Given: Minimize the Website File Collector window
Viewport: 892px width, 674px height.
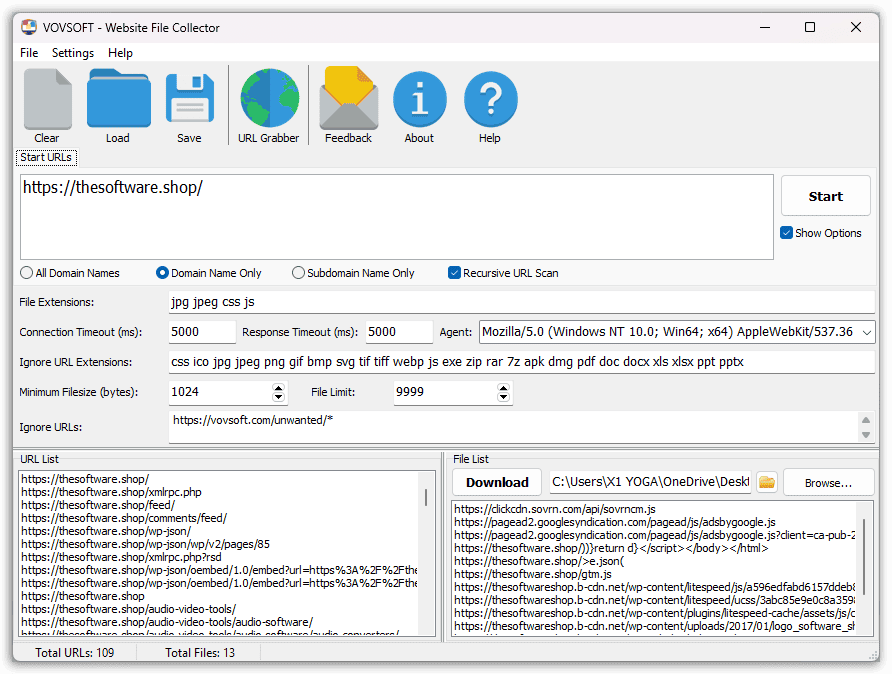Looking at the screenshot, I should pyautogui.click(x=765, y=27).
